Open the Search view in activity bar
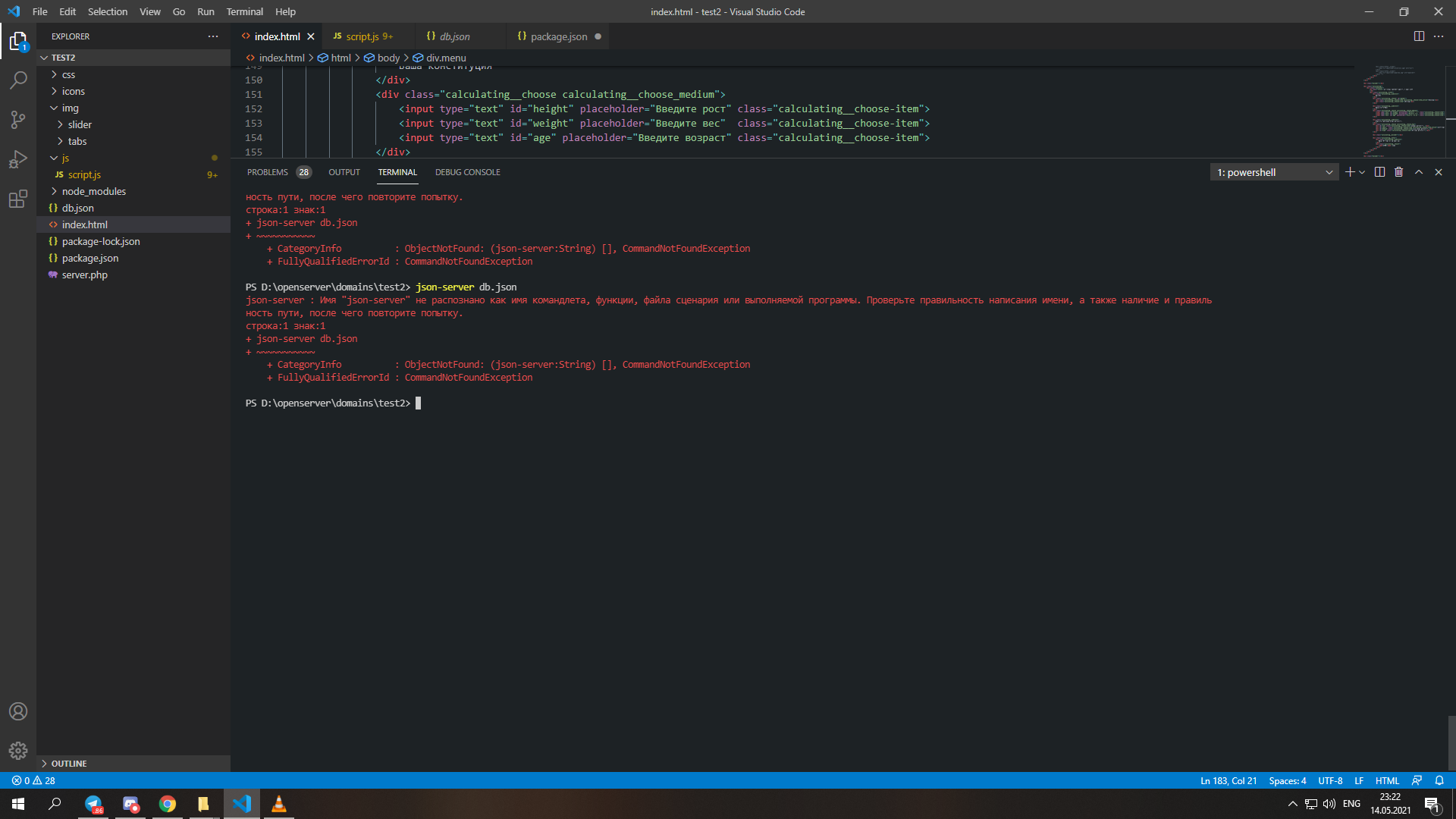1456x819 pixels. [x=18, y=80]
